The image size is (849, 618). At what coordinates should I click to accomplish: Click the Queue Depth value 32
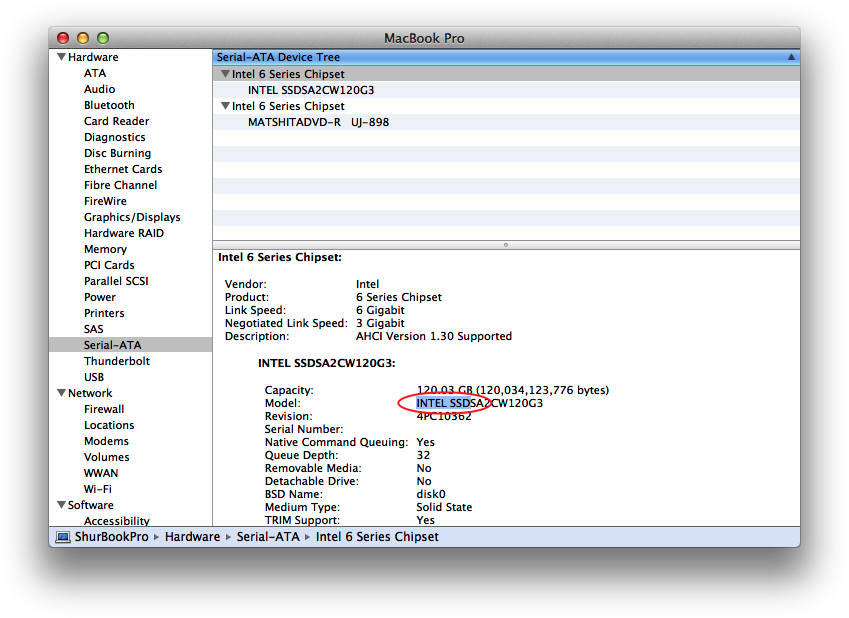point(423,455)
